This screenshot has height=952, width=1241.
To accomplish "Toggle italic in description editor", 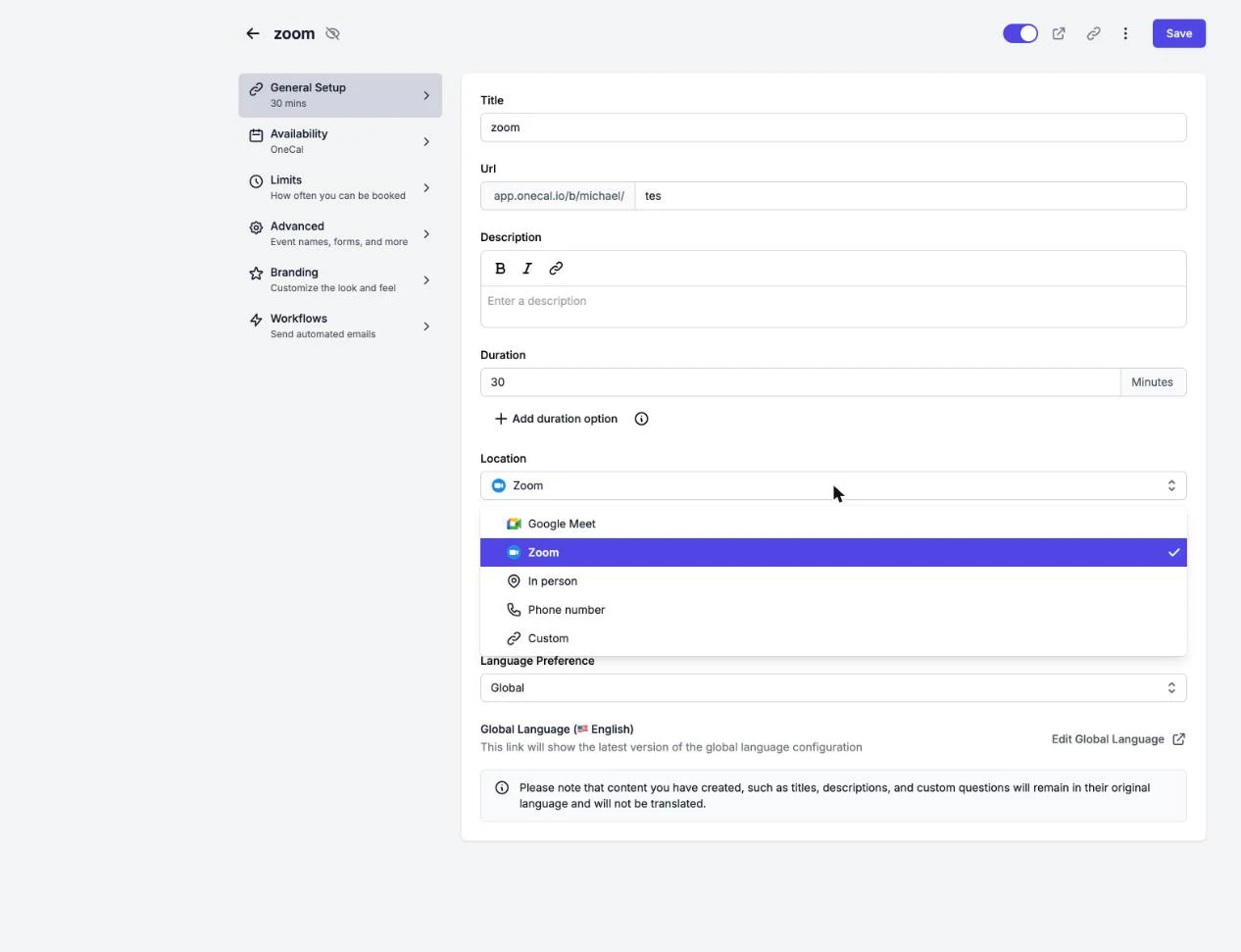I will tap(527, 269).
